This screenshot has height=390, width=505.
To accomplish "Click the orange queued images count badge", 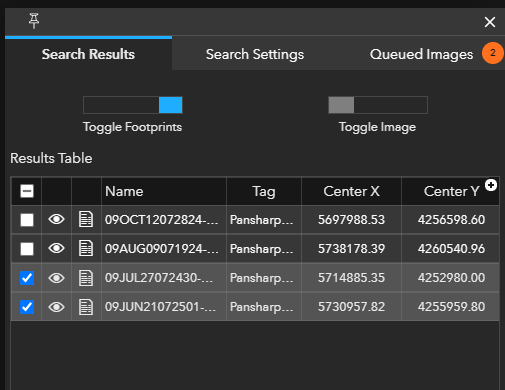I will 493,53.
